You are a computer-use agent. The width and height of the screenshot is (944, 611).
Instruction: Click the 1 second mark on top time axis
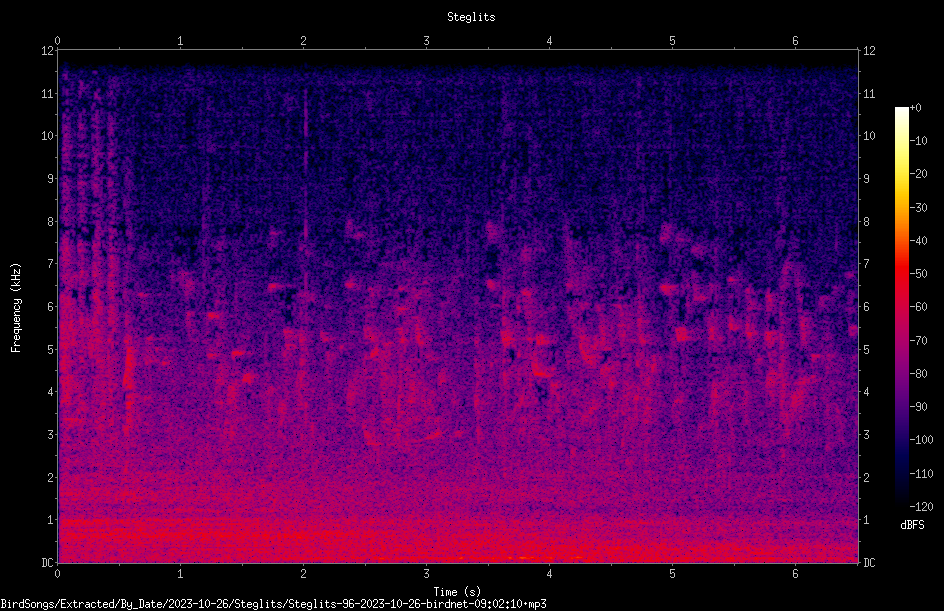(180, 41)
